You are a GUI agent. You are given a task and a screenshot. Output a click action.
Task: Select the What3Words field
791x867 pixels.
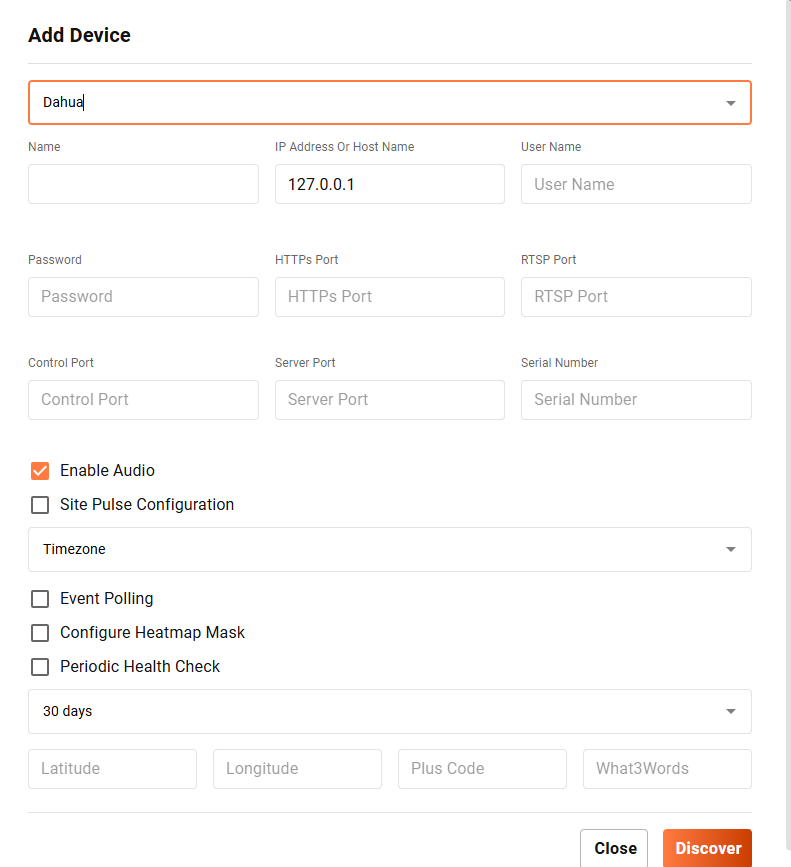click(667, 769)
